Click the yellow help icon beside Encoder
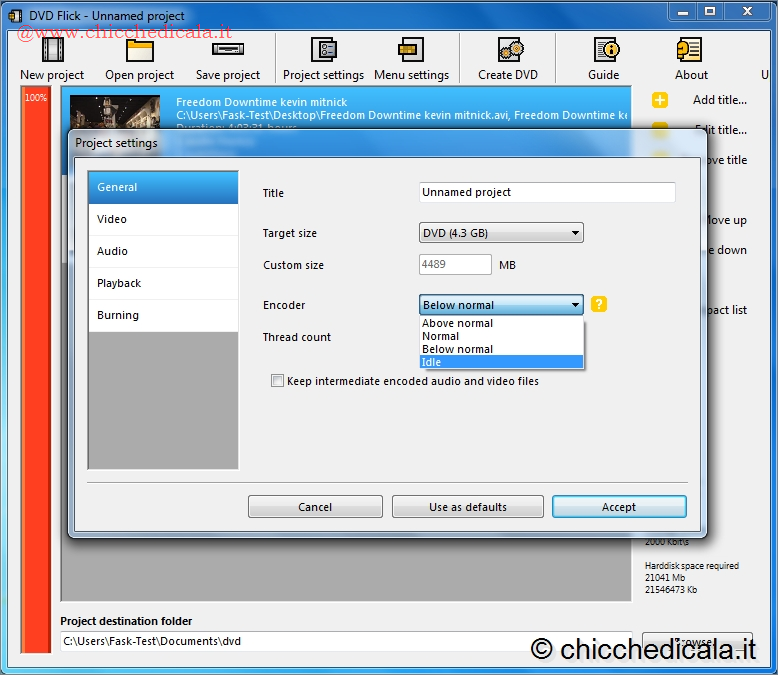778x675 pixels. [599, 305]
